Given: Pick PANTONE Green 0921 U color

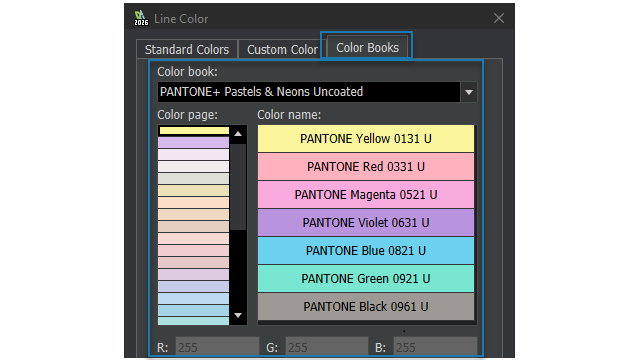Looking at the screenshot, I should click(366, 279).
